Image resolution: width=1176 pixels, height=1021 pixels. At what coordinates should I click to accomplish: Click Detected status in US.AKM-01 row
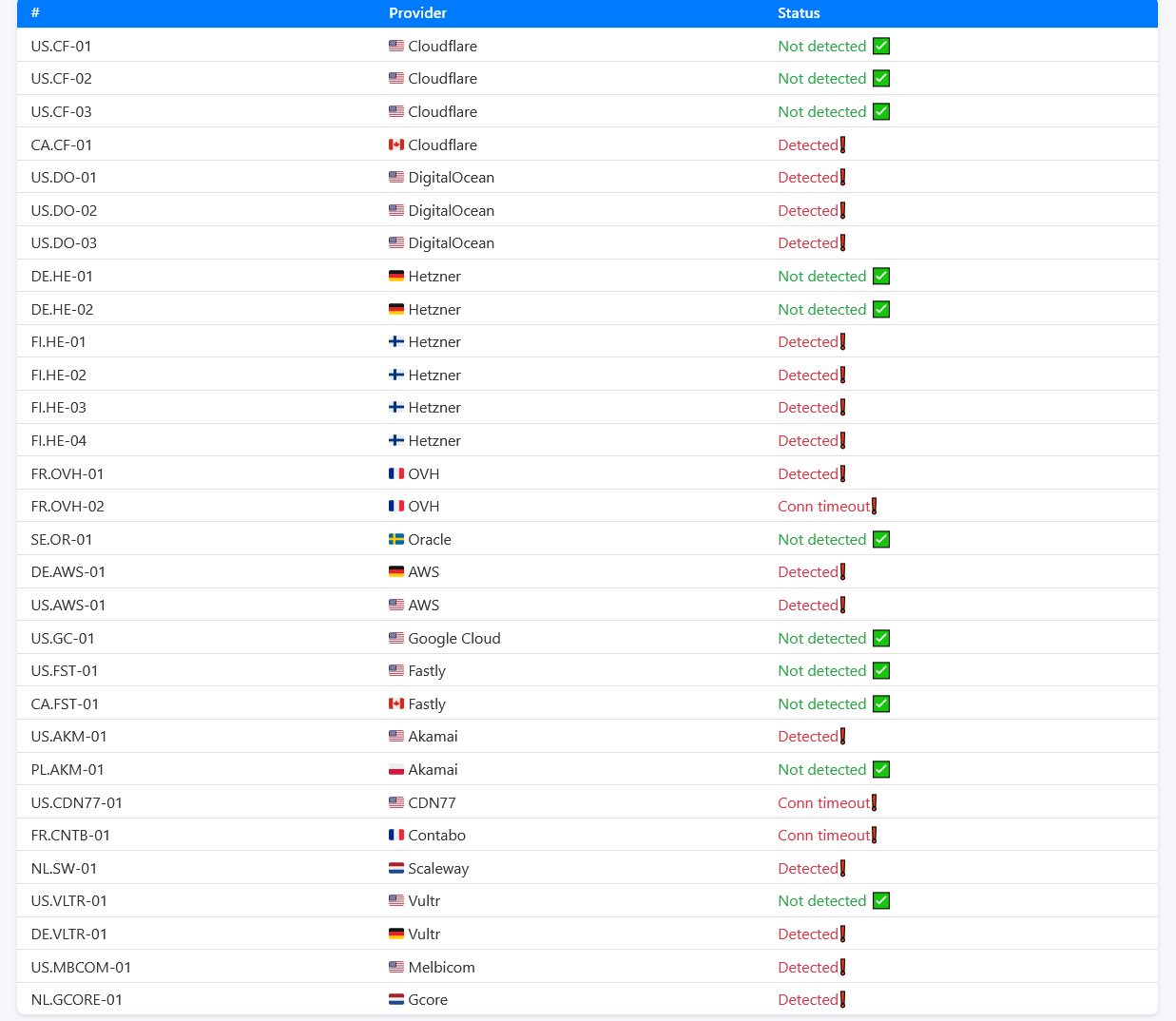click(808, 737)
